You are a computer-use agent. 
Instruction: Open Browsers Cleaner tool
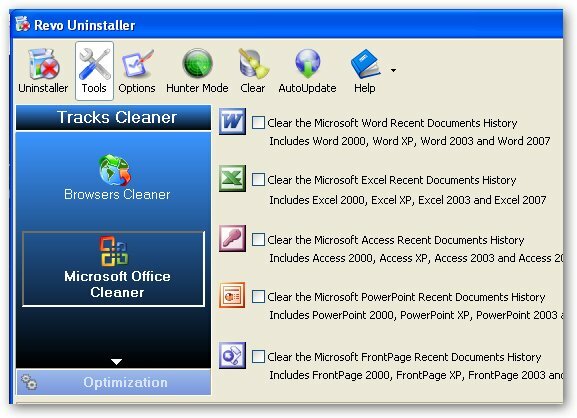[x=117, y=177]
